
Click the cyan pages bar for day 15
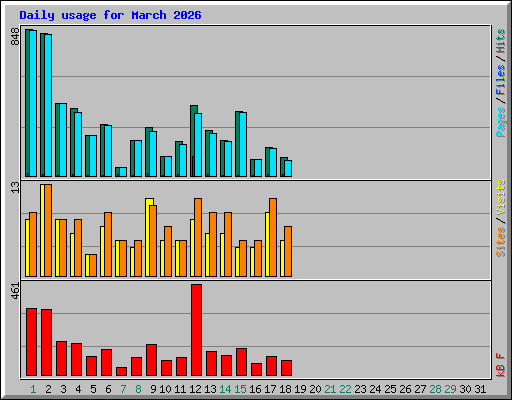pyautogui.click(x=243, y=144)
